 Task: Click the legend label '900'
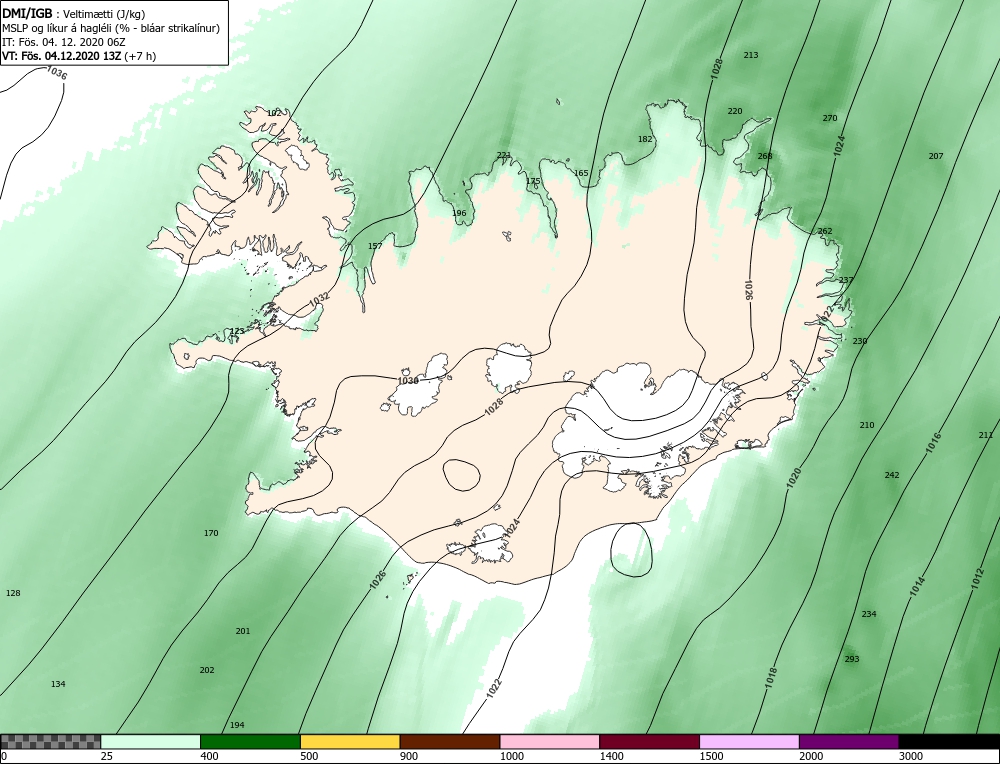point(409,757)
